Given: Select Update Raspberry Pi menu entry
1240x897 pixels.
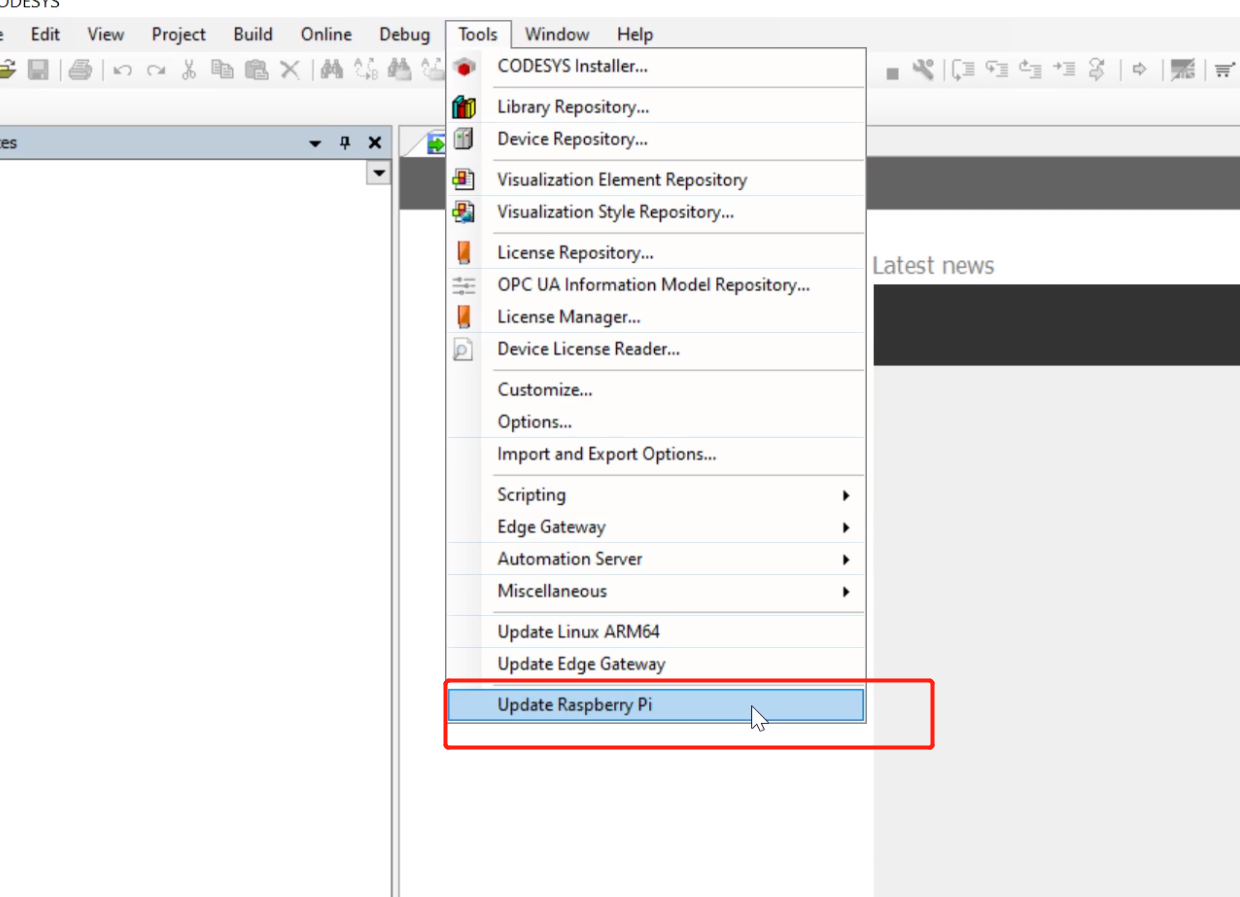Looking at the screenshot, I should click(x=656, y=705).
